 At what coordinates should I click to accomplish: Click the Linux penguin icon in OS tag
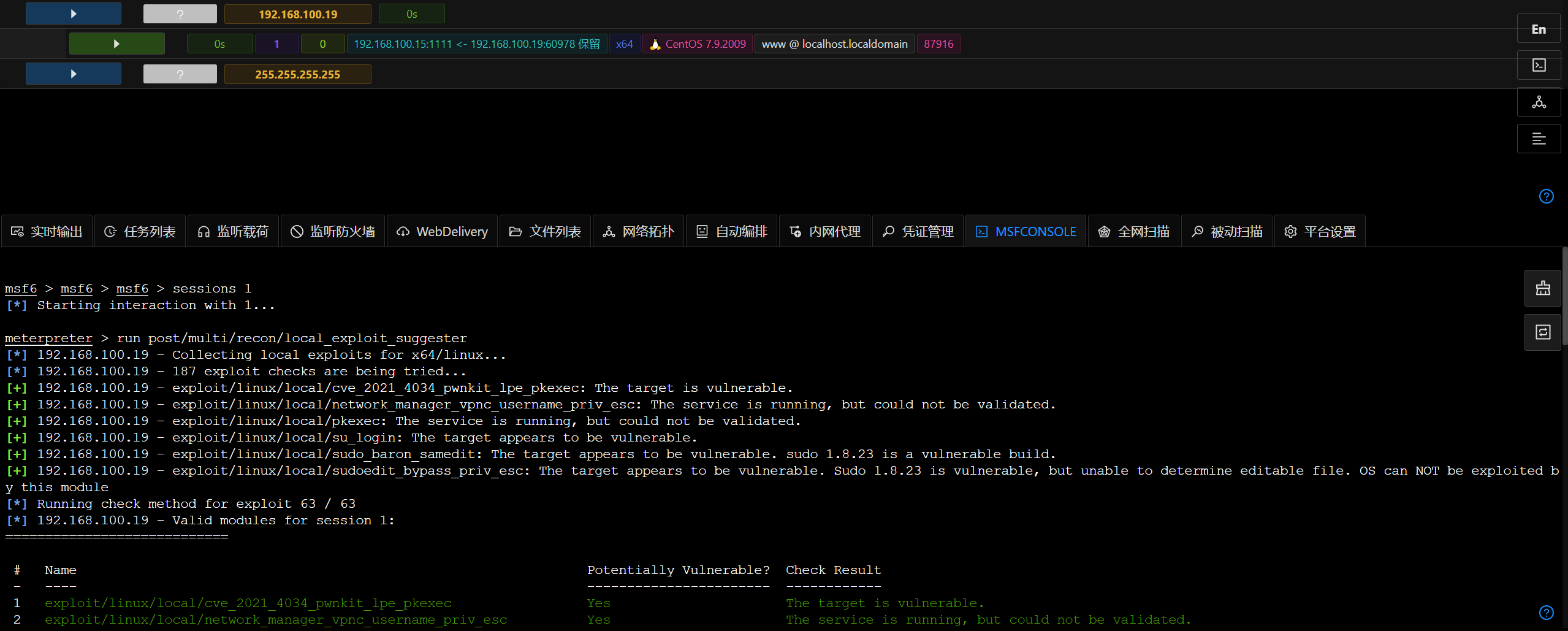coord(655,44)
